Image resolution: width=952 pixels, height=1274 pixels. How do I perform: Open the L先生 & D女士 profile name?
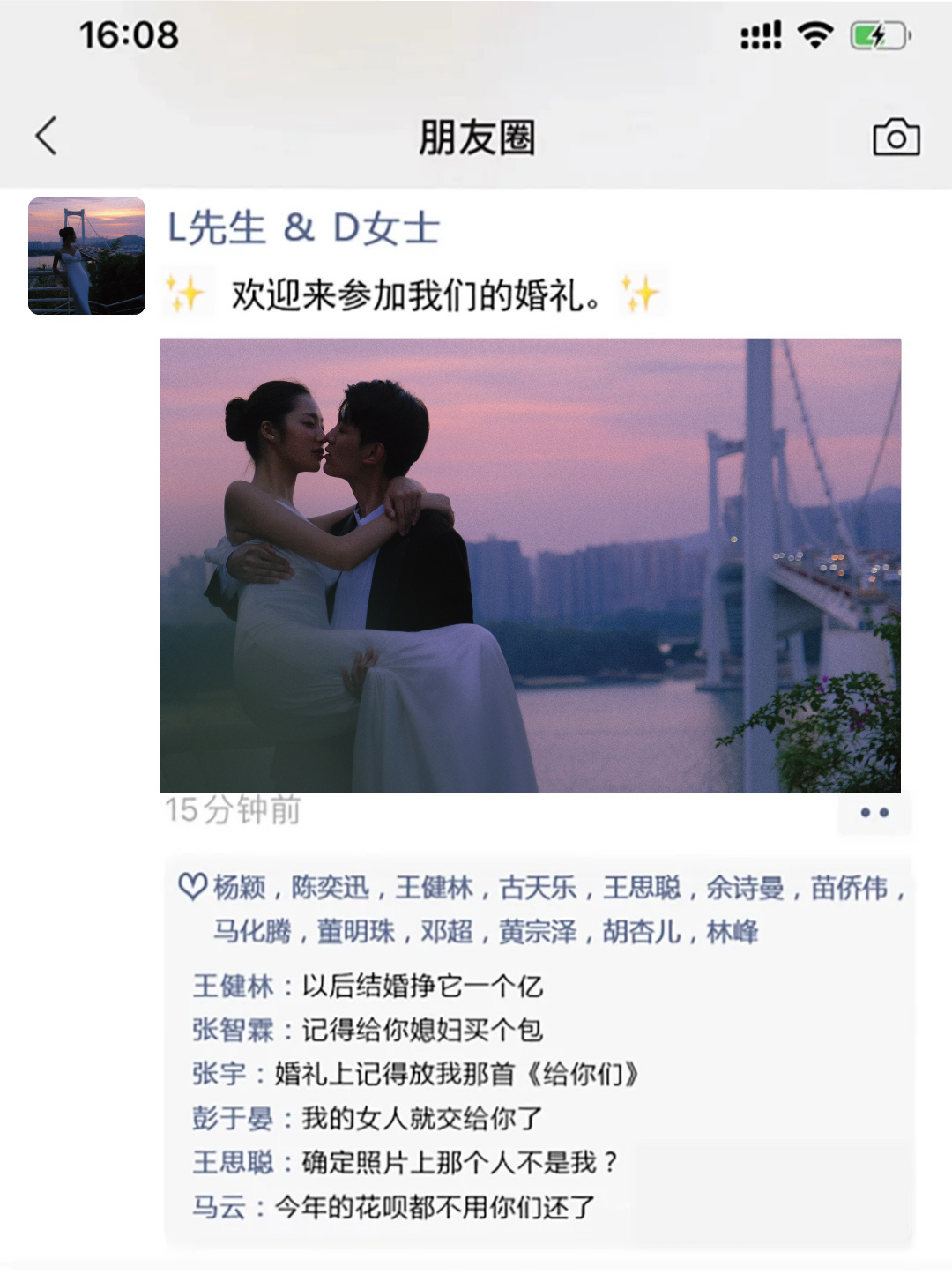(303, 228)
